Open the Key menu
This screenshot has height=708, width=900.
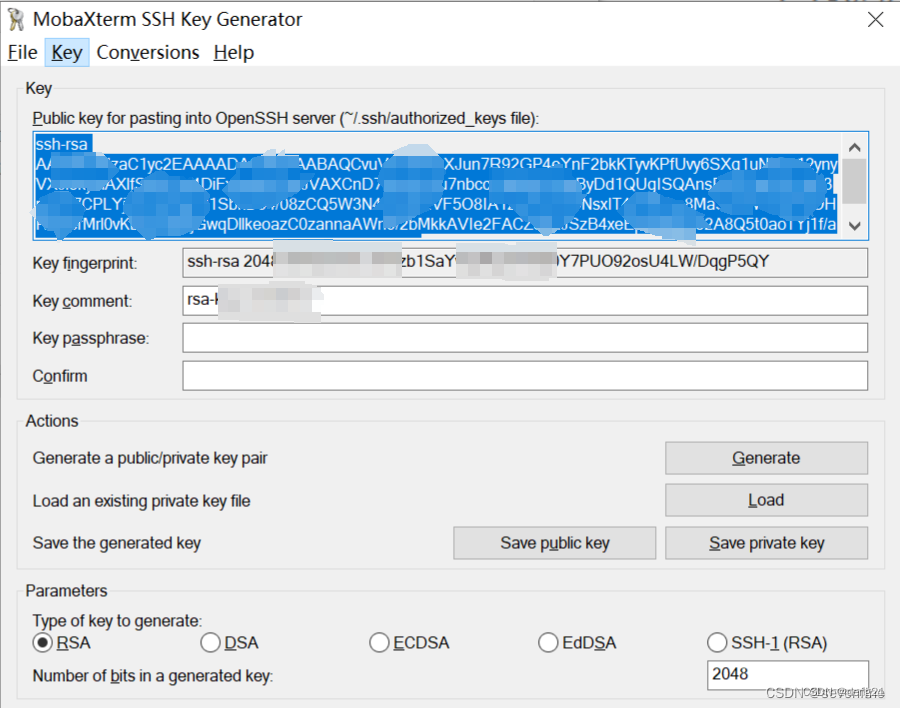tap(67, 52)
